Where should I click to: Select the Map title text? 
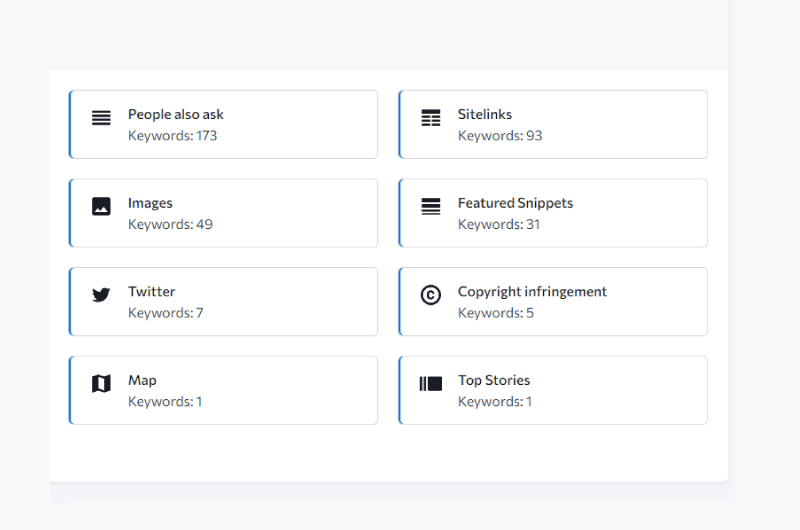142,380
